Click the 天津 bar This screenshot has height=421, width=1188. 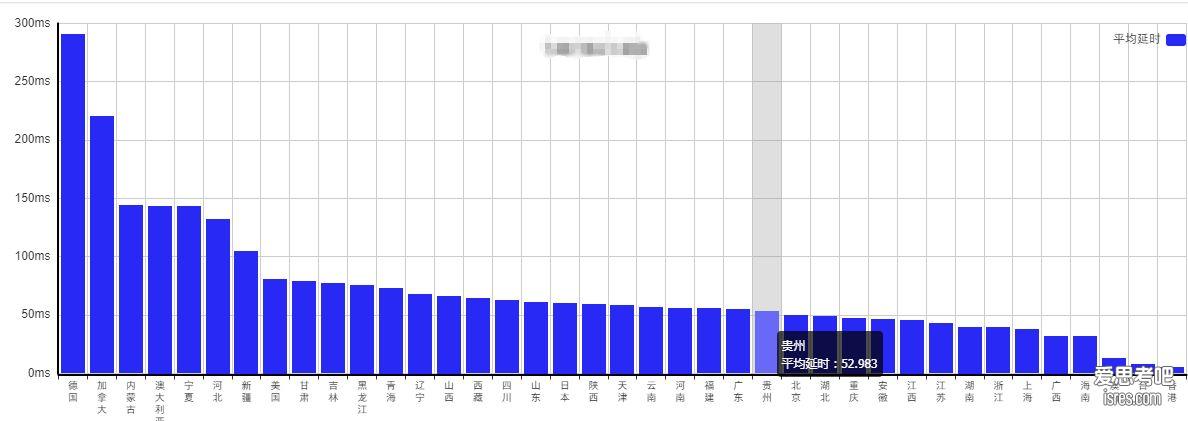[x=623, y=339]
